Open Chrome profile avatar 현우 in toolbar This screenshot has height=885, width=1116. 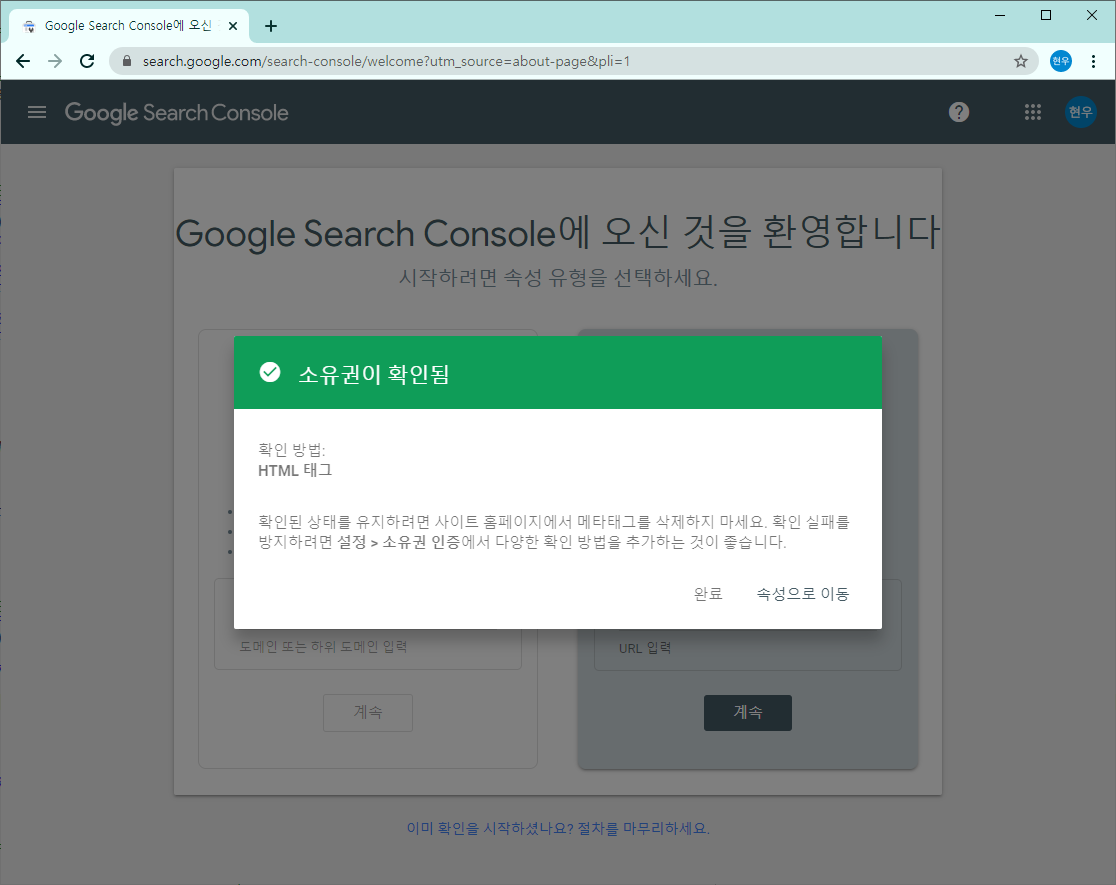[x=1060, y=61]
